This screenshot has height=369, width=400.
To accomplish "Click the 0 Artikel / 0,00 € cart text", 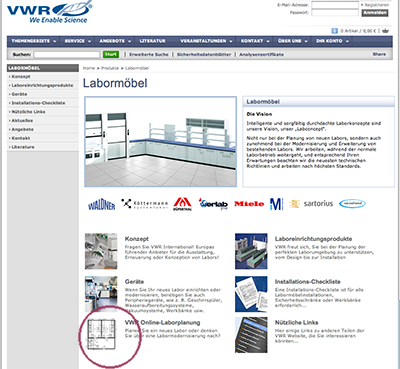I will pos(359,31).
